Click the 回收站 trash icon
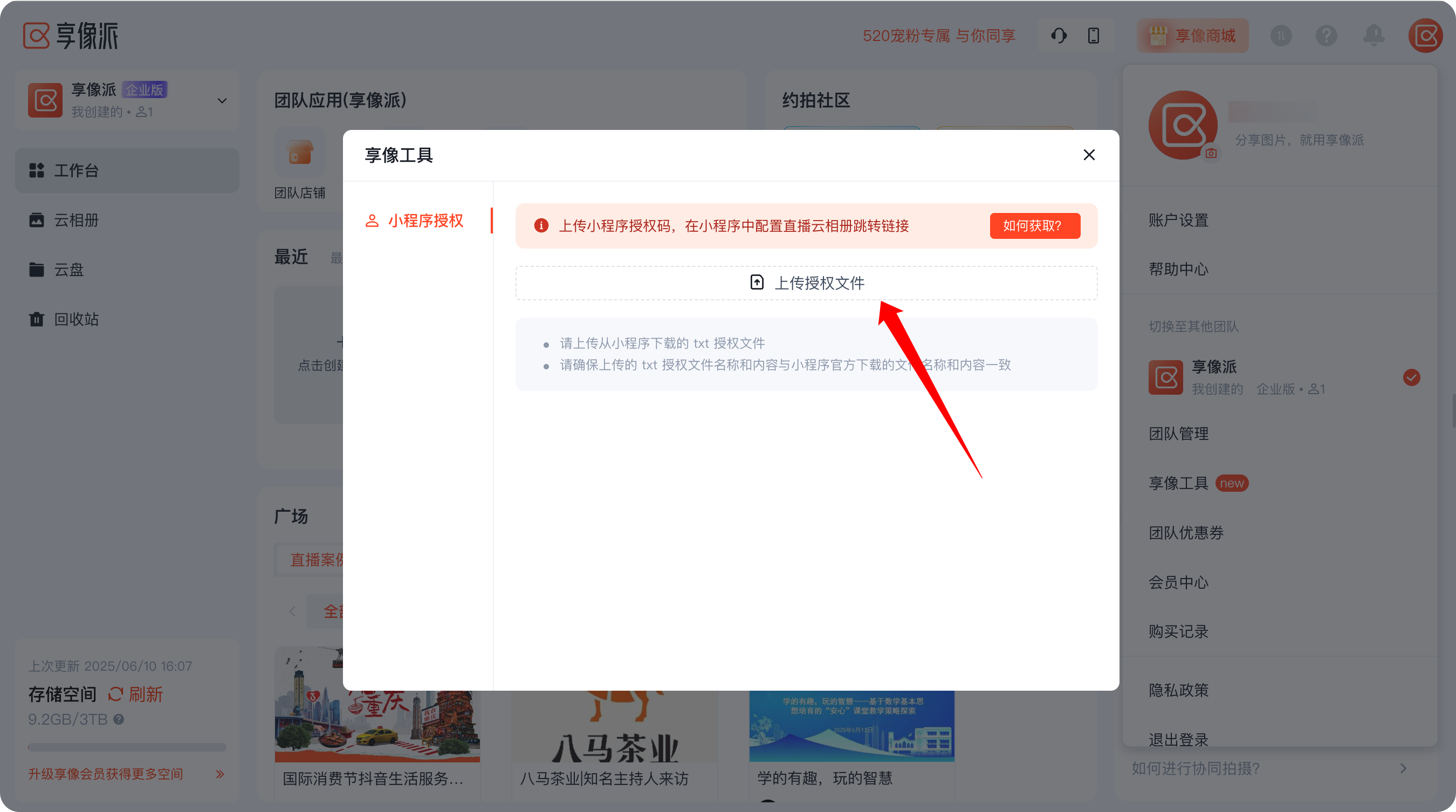 point(36,319)
